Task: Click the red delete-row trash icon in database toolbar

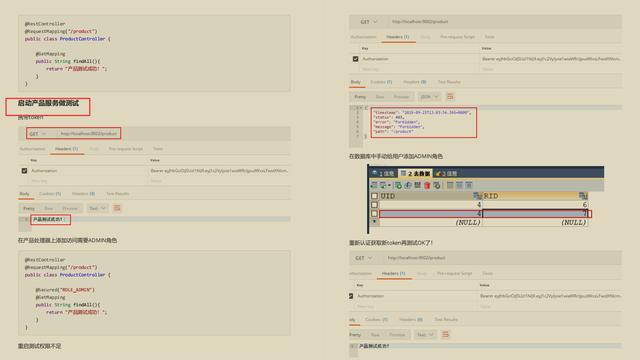Action: point(427,185)
